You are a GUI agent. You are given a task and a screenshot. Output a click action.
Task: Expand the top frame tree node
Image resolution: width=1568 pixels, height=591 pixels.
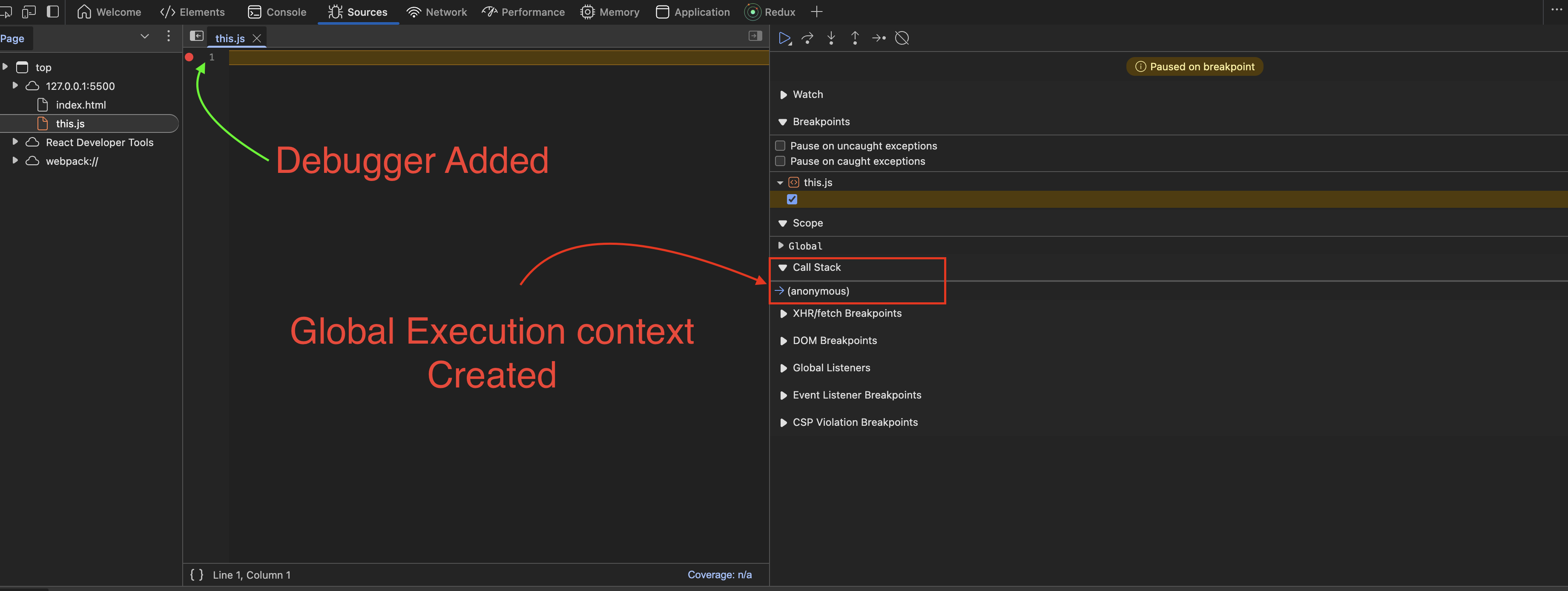coord(5,66)
